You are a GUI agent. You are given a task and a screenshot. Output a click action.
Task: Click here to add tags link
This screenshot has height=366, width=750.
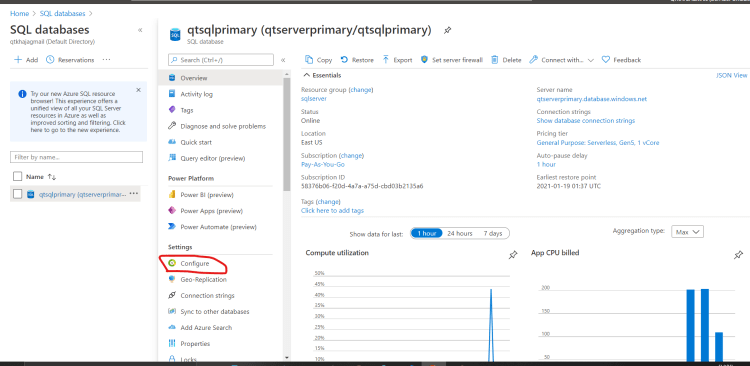(332, 211)
